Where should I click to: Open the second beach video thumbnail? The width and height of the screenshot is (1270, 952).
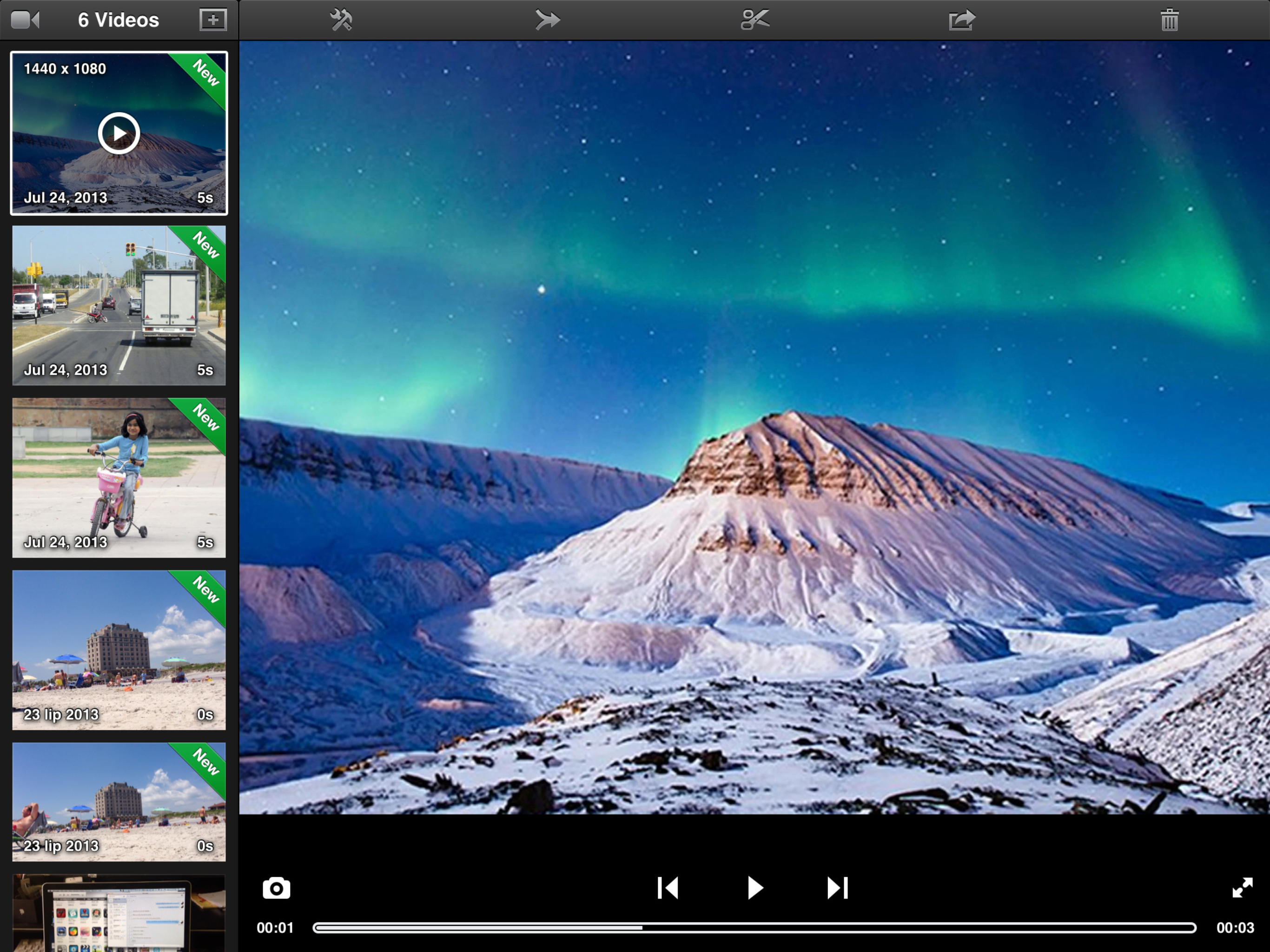point(119,801)
